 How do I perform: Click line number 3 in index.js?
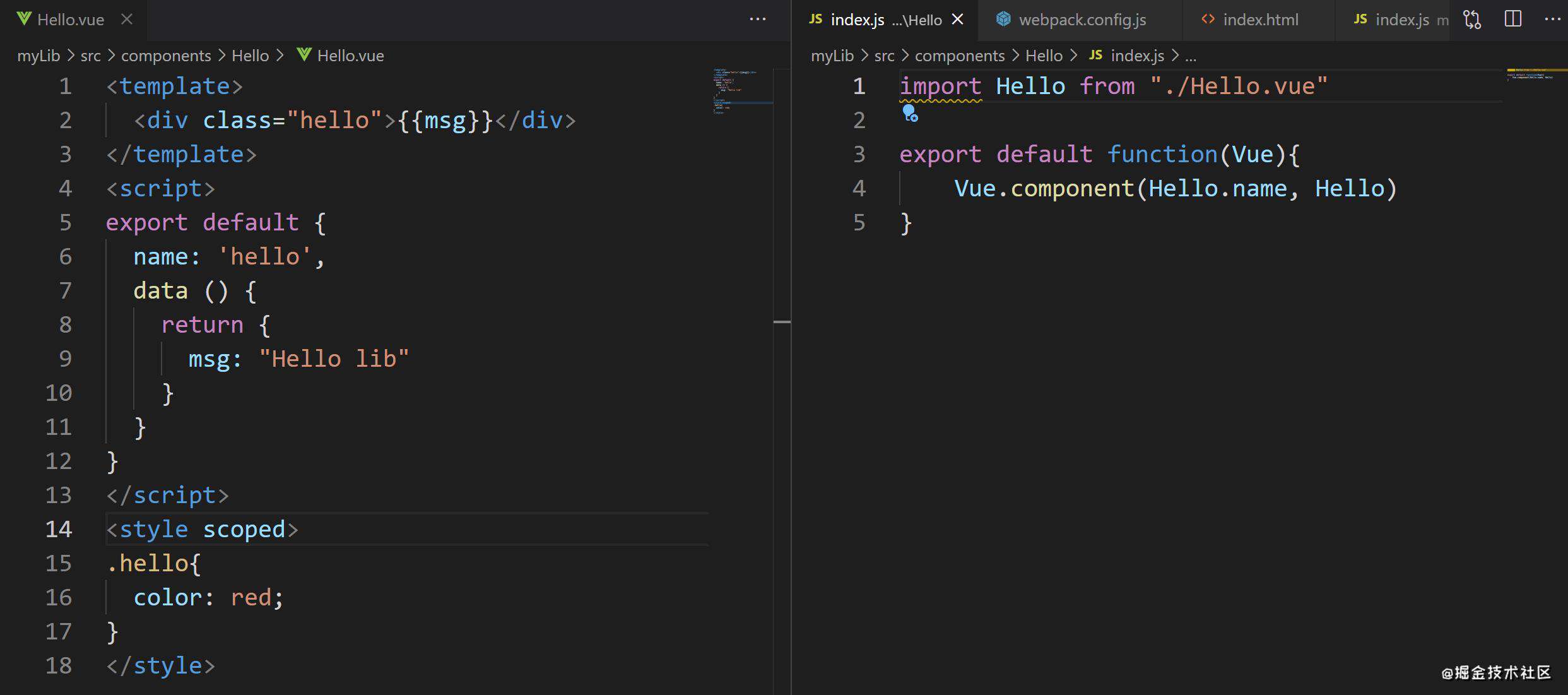coord(859,154)
